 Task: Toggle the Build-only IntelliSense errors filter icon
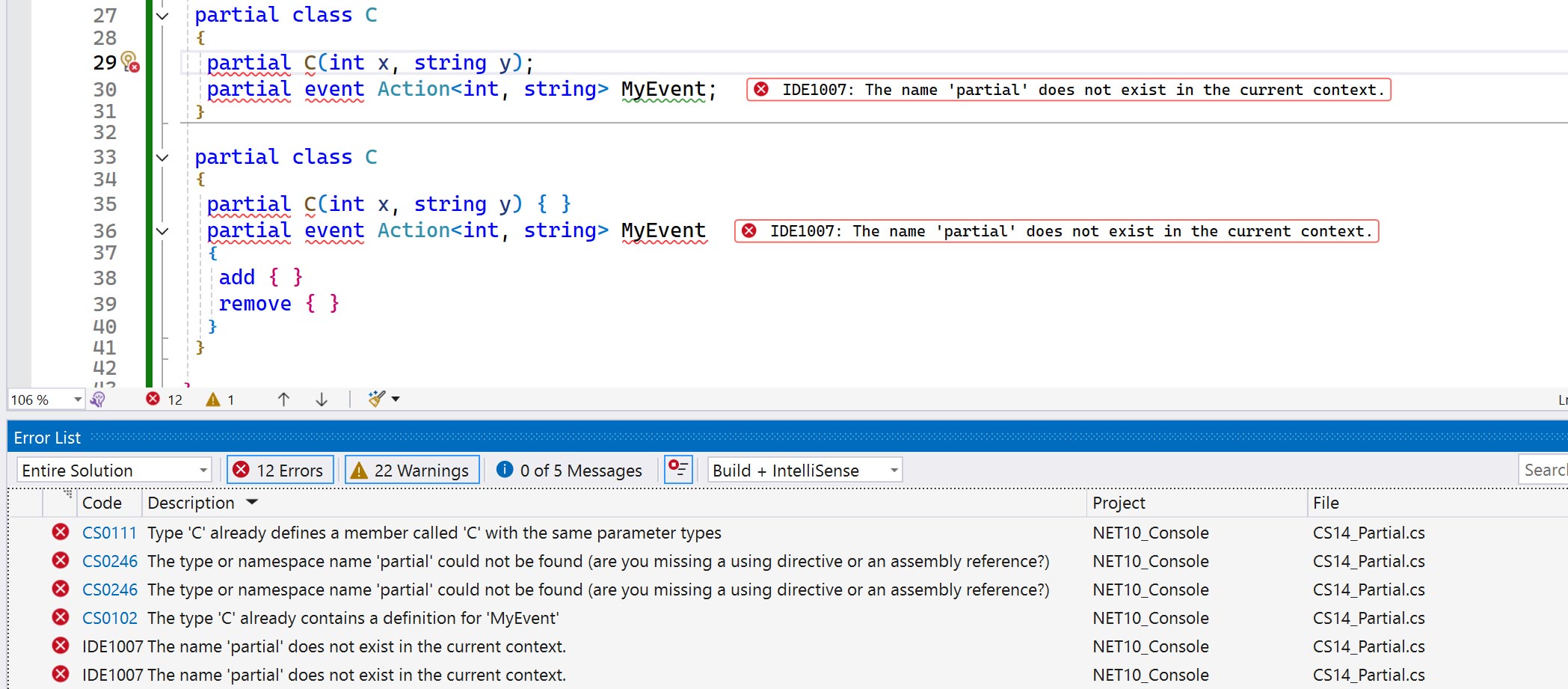coord(678,470)
